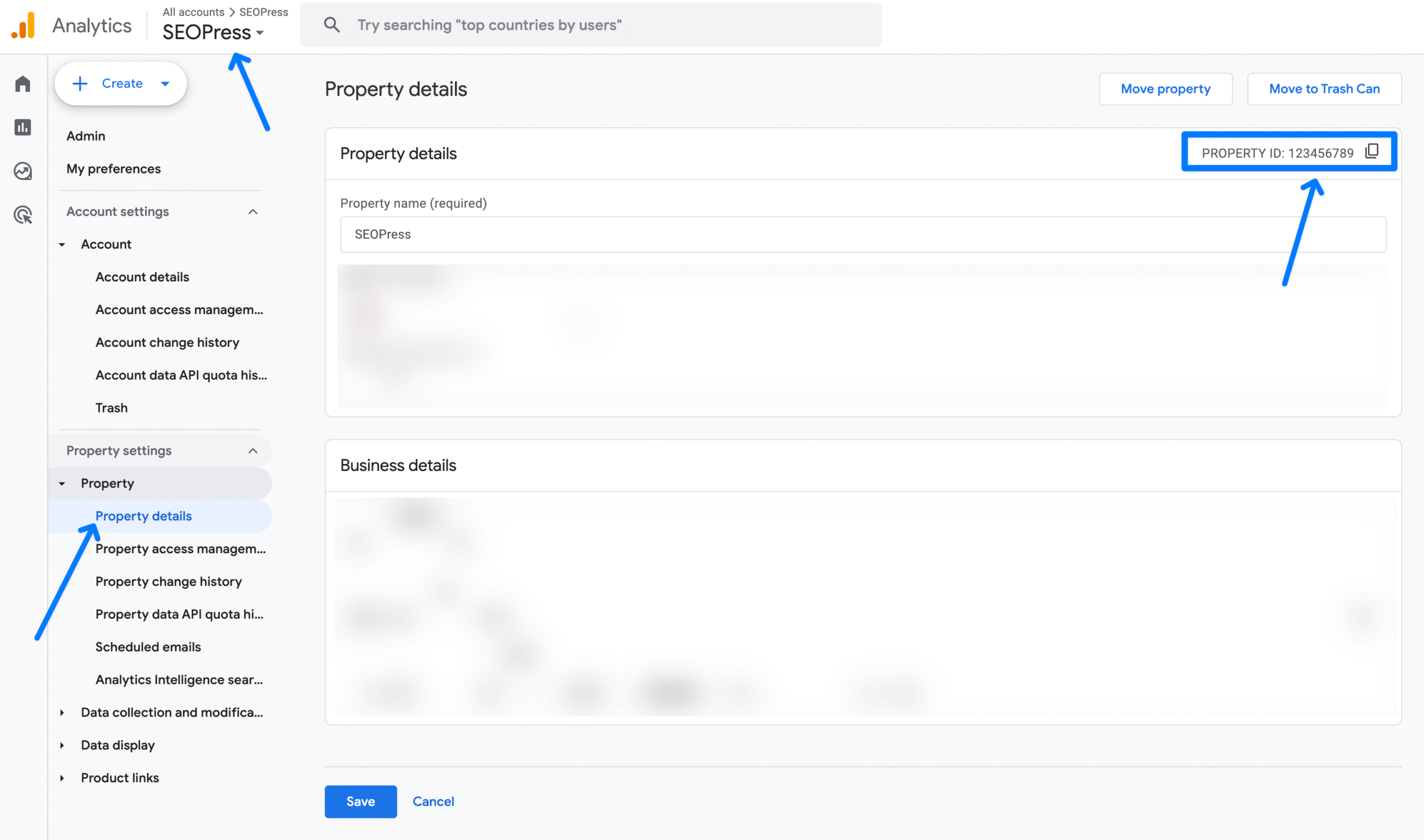Click the PROPERTY ID: 123456789 text
1424x840 pixels.
click(1278, 153)
